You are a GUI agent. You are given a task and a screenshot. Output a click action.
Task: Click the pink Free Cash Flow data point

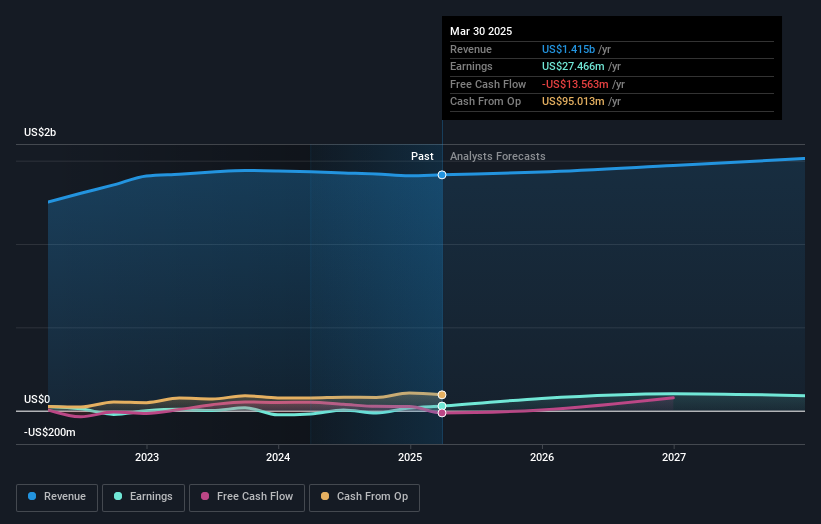point(442,413)
